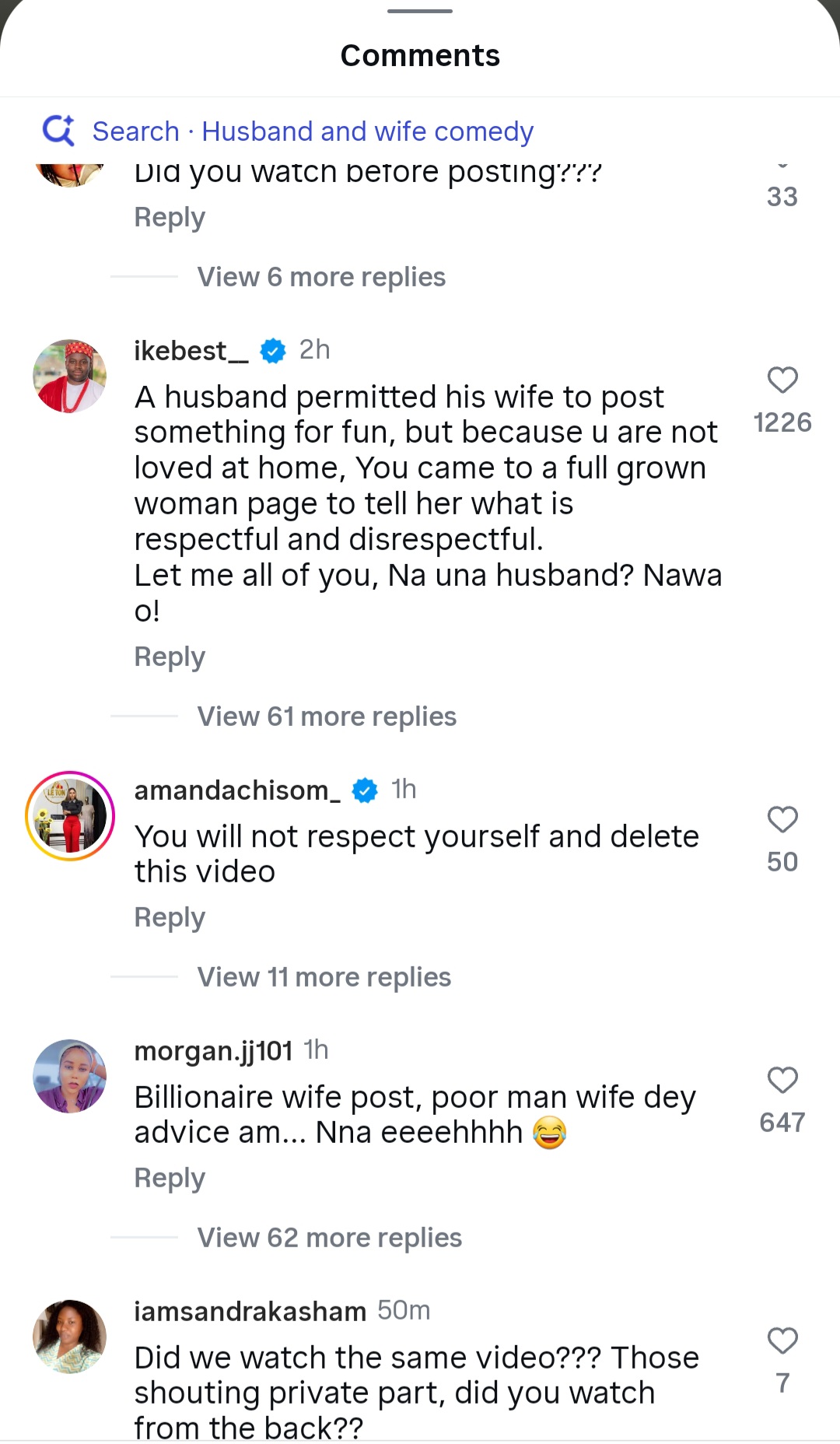Expand 11 more replies under amandachisom_'s comment

(x=324, y=976)
